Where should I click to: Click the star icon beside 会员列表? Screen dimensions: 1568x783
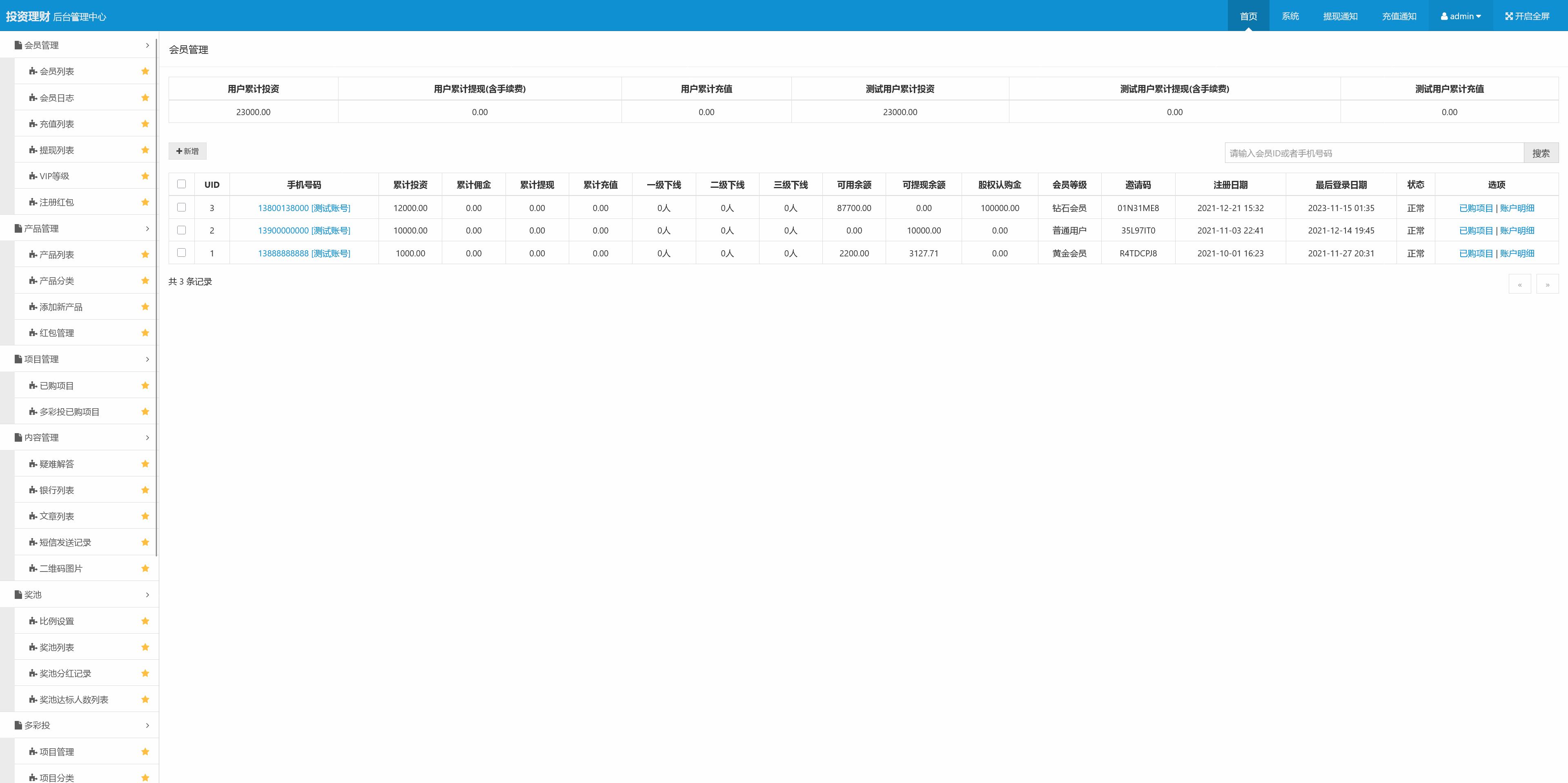pyautogui.click(x=145, y=71)
